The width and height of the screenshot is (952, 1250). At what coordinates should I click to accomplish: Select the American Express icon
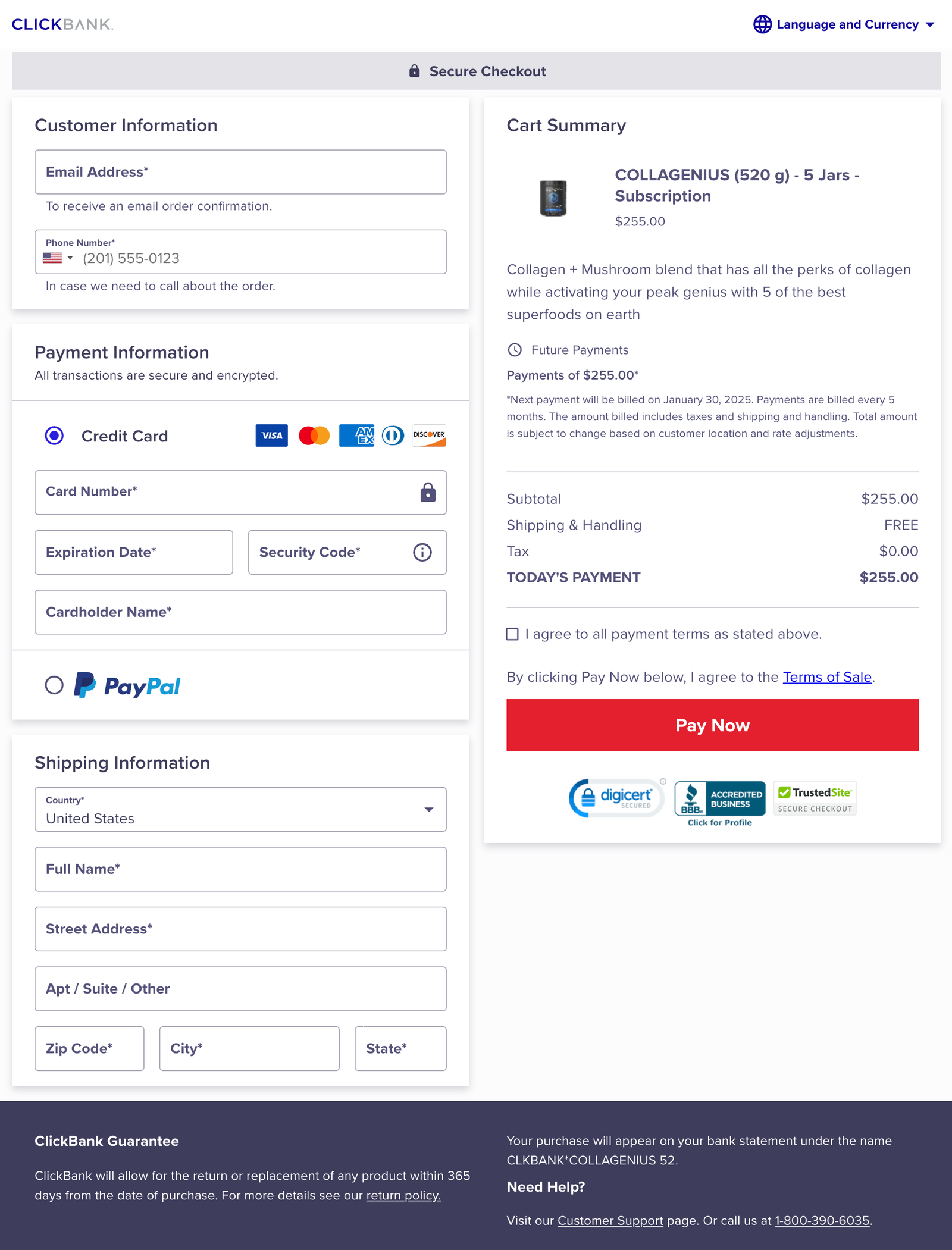356,436
